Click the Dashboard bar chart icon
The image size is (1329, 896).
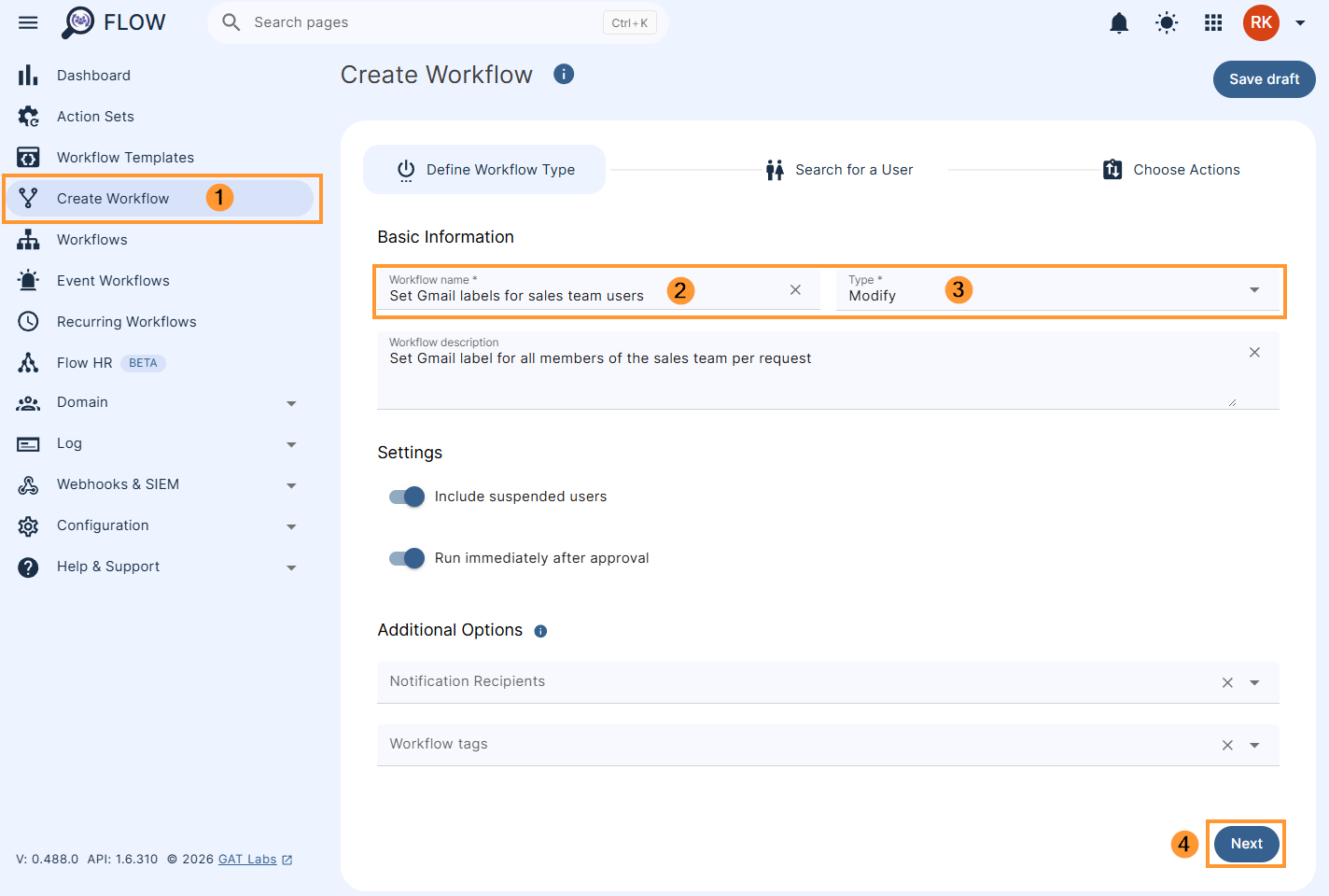(x=28, y=76)
